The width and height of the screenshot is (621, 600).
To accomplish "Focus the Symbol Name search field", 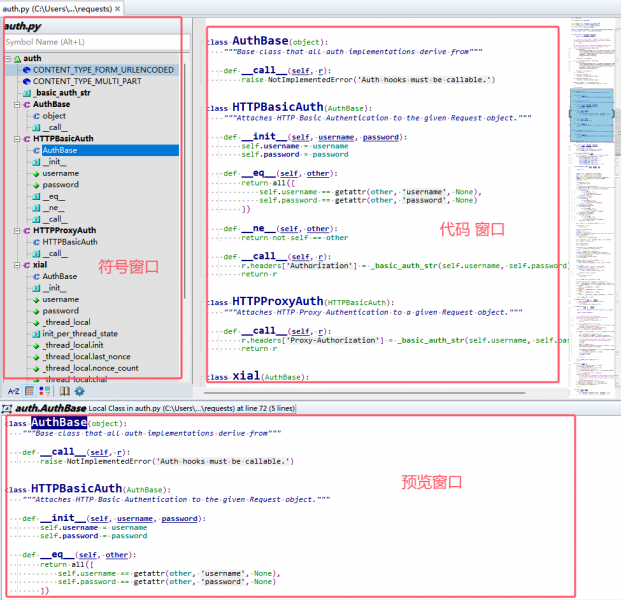I will pyautogui.click(x=97, y=42).
